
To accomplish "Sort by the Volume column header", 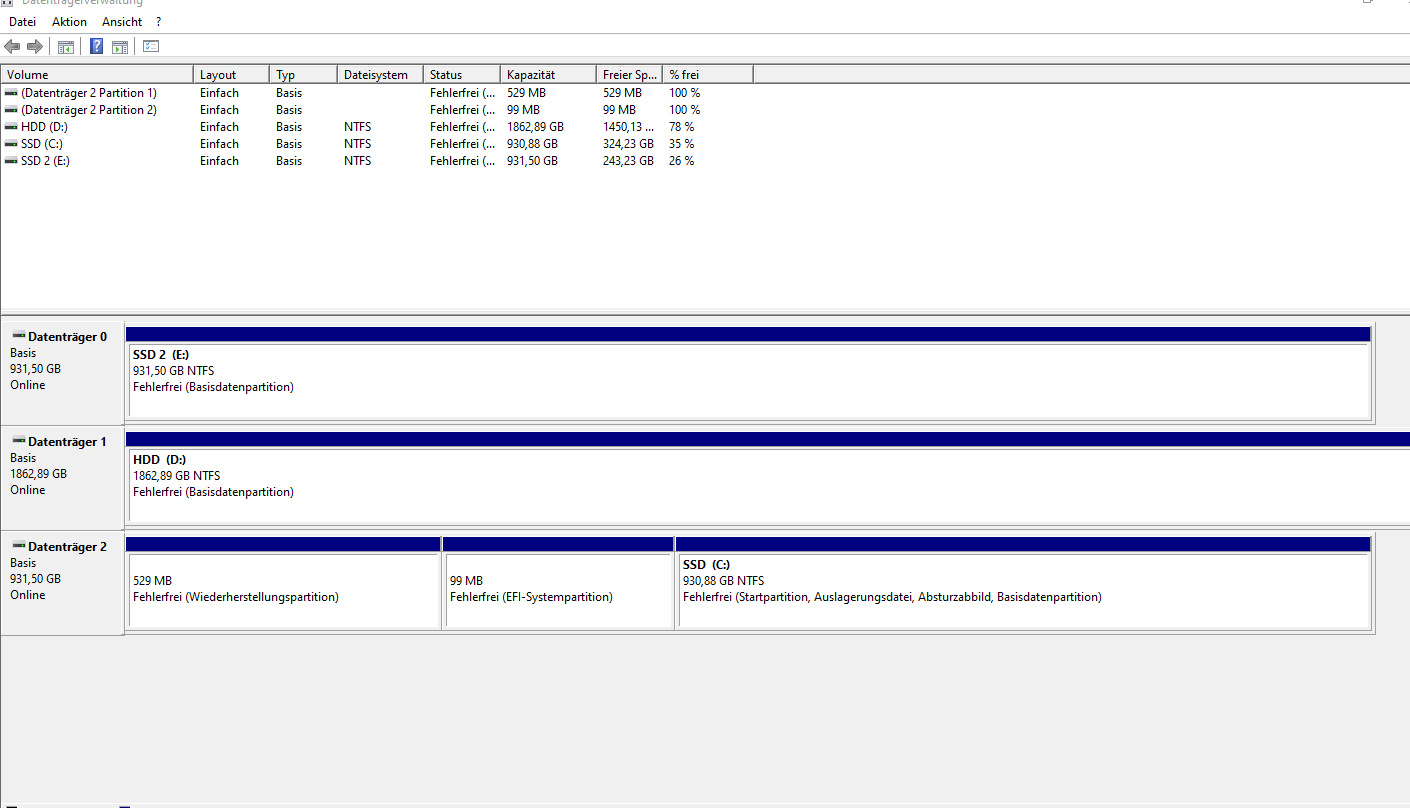I will click(x=97, y=75).
